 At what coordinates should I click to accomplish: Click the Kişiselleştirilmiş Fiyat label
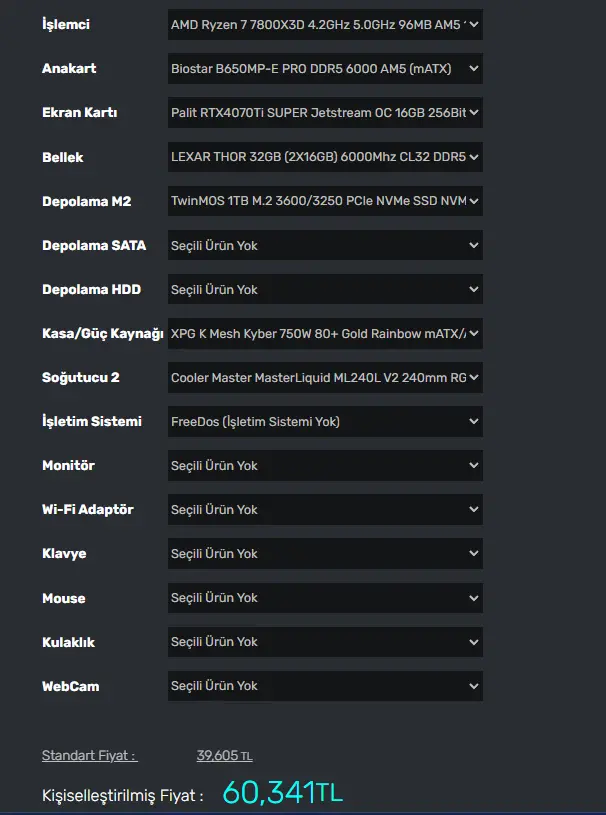point(123,796)
